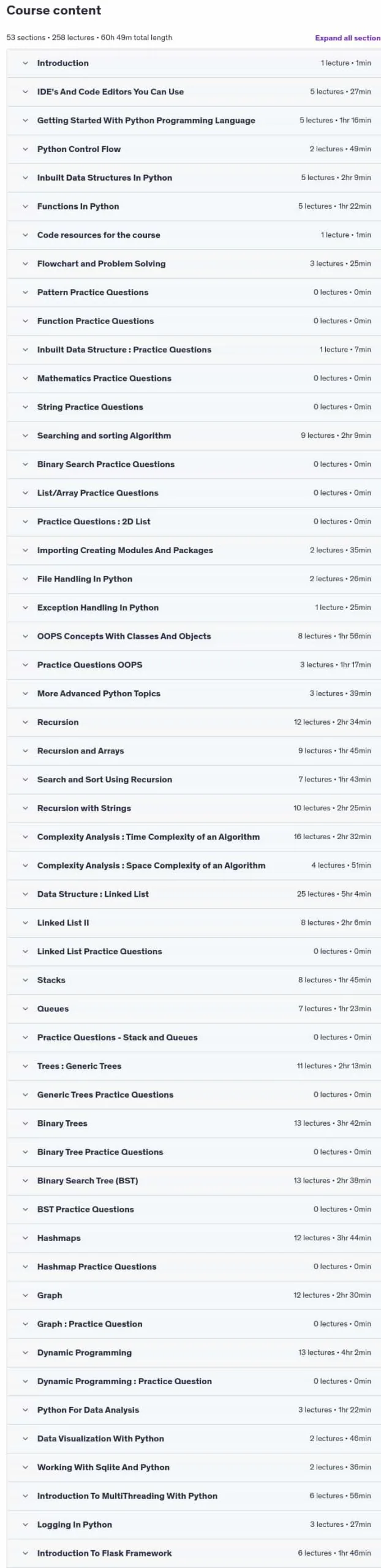Click chevron icon beside Hashmaps
This screenshot has width=381, height=1568.
click(25, 1238)
